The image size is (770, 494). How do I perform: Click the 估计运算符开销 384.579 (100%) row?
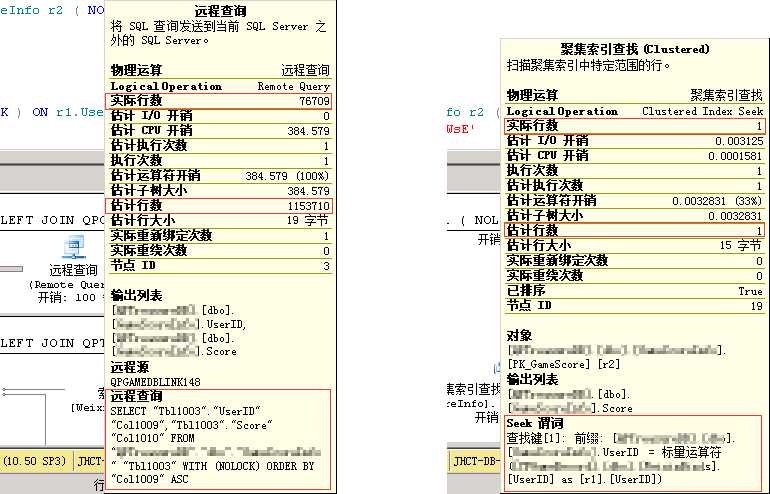pos(220,175)
